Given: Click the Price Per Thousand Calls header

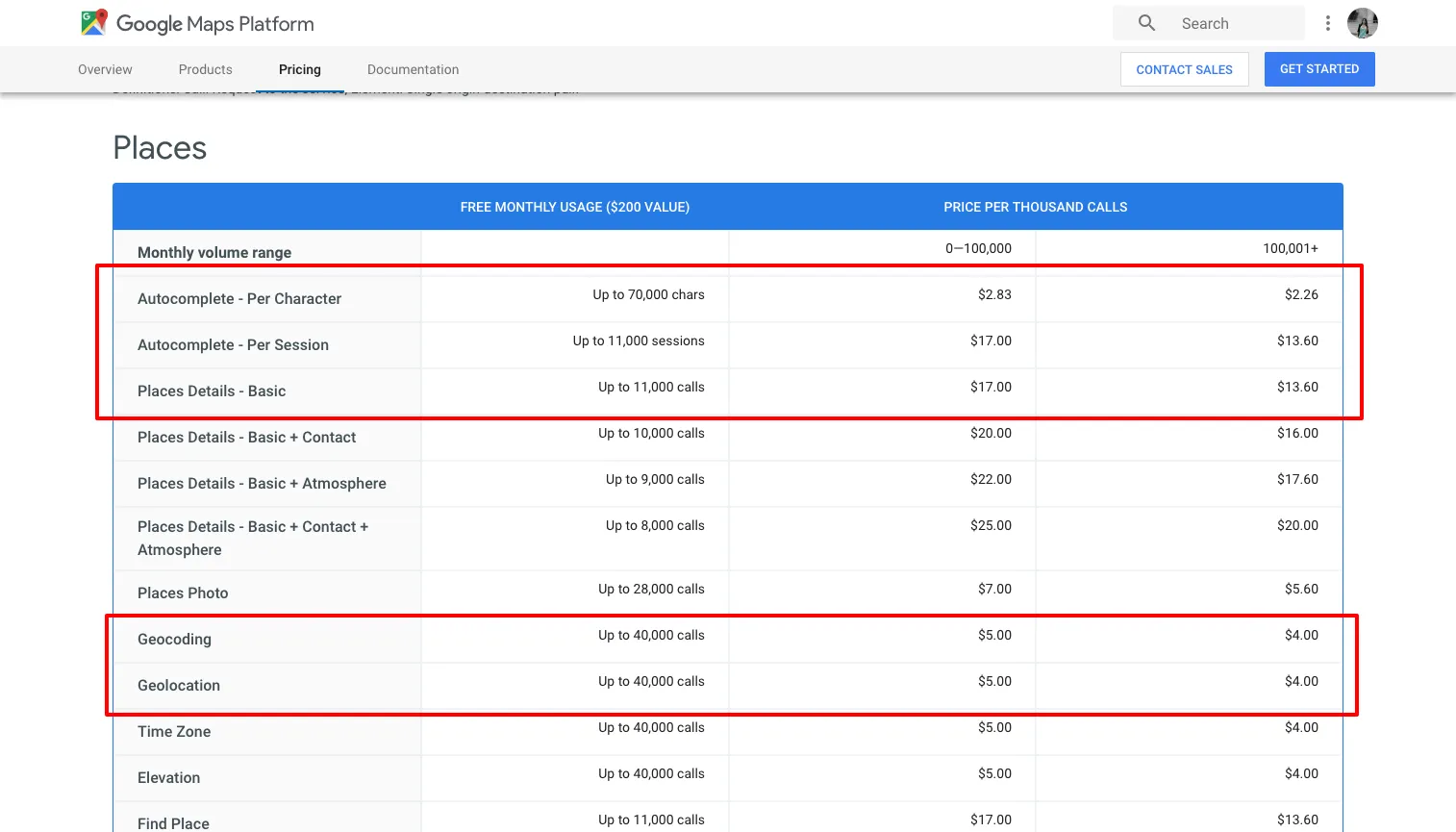Looking at the screenshot, I should [x=1036, y=207].
